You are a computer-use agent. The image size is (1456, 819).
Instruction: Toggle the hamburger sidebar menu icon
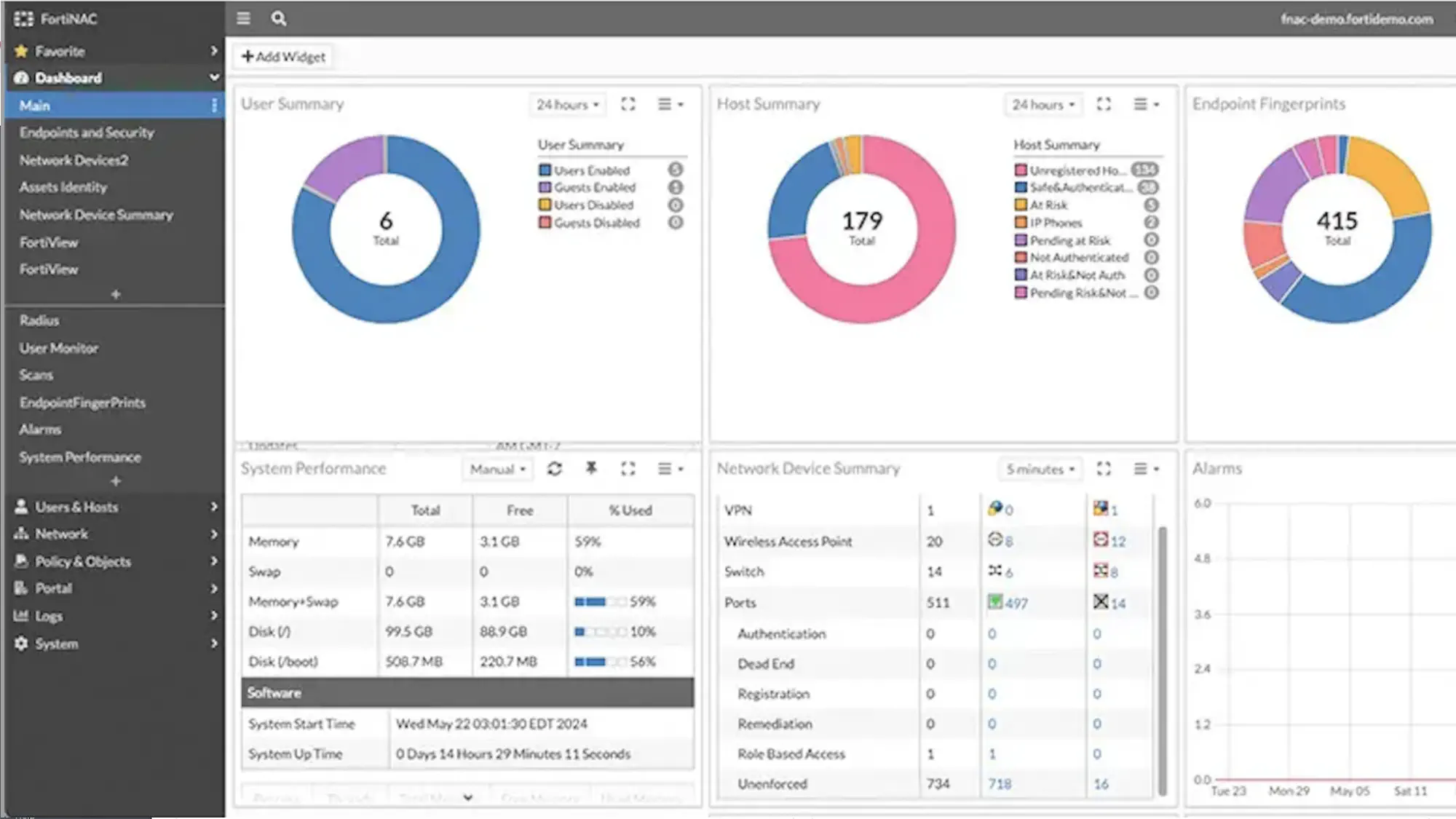click(243, 19)
